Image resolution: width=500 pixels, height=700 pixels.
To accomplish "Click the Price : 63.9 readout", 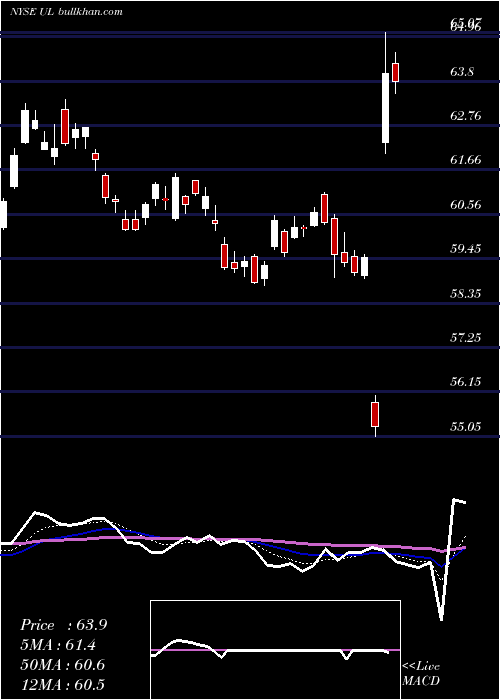I will [63, 625].
